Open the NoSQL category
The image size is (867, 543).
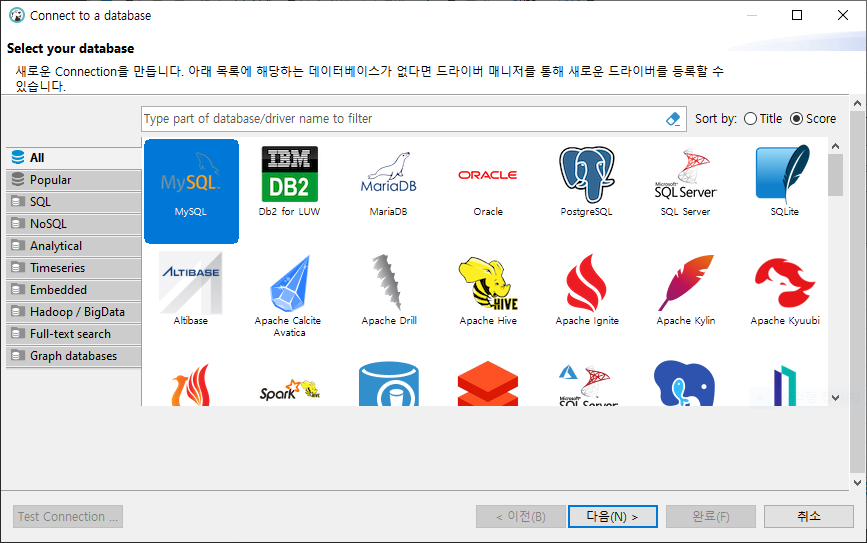click(74, 224)
